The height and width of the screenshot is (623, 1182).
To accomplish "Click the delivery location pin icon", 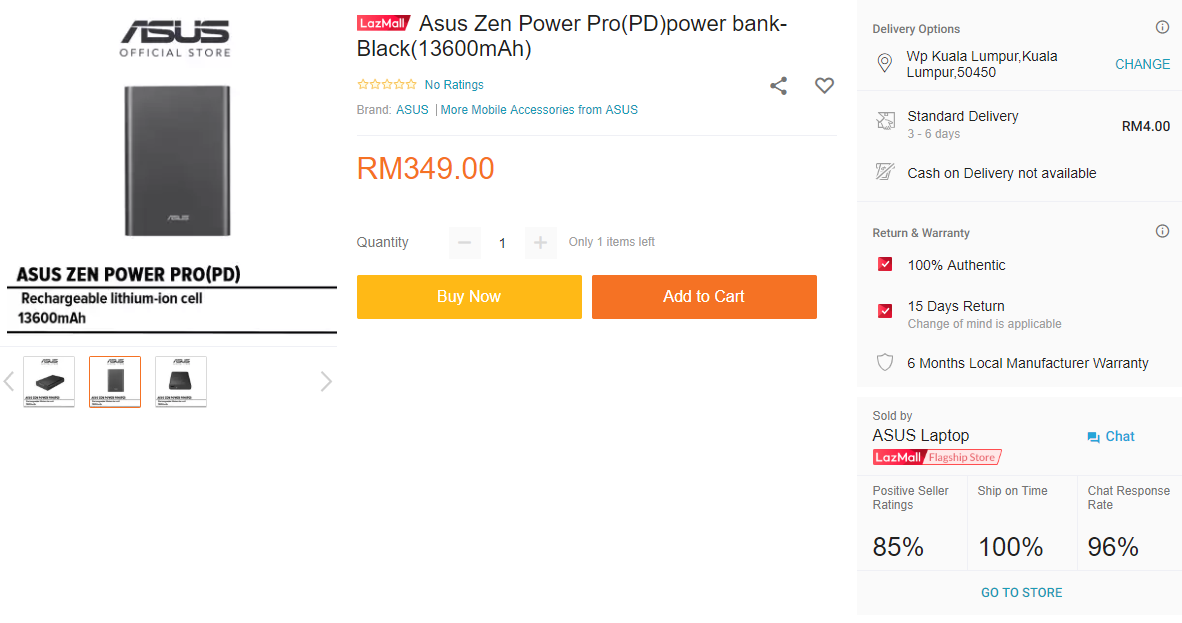I will pos(884,64).
